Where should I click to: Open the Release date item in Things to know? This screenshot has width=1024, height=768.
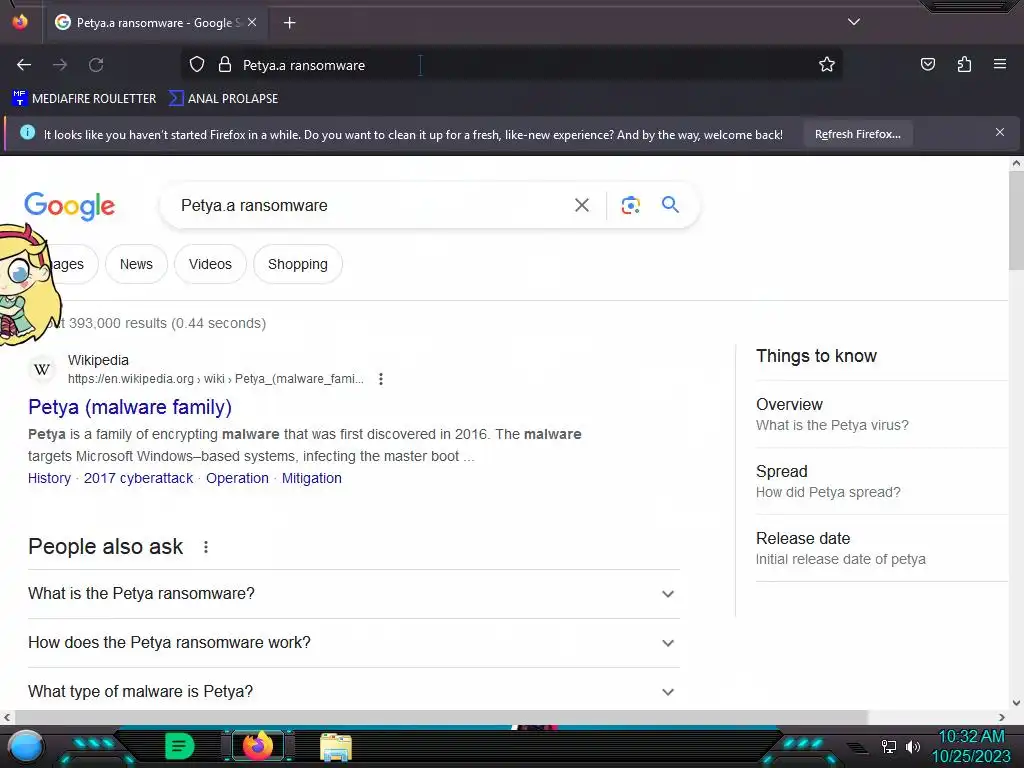882,549
